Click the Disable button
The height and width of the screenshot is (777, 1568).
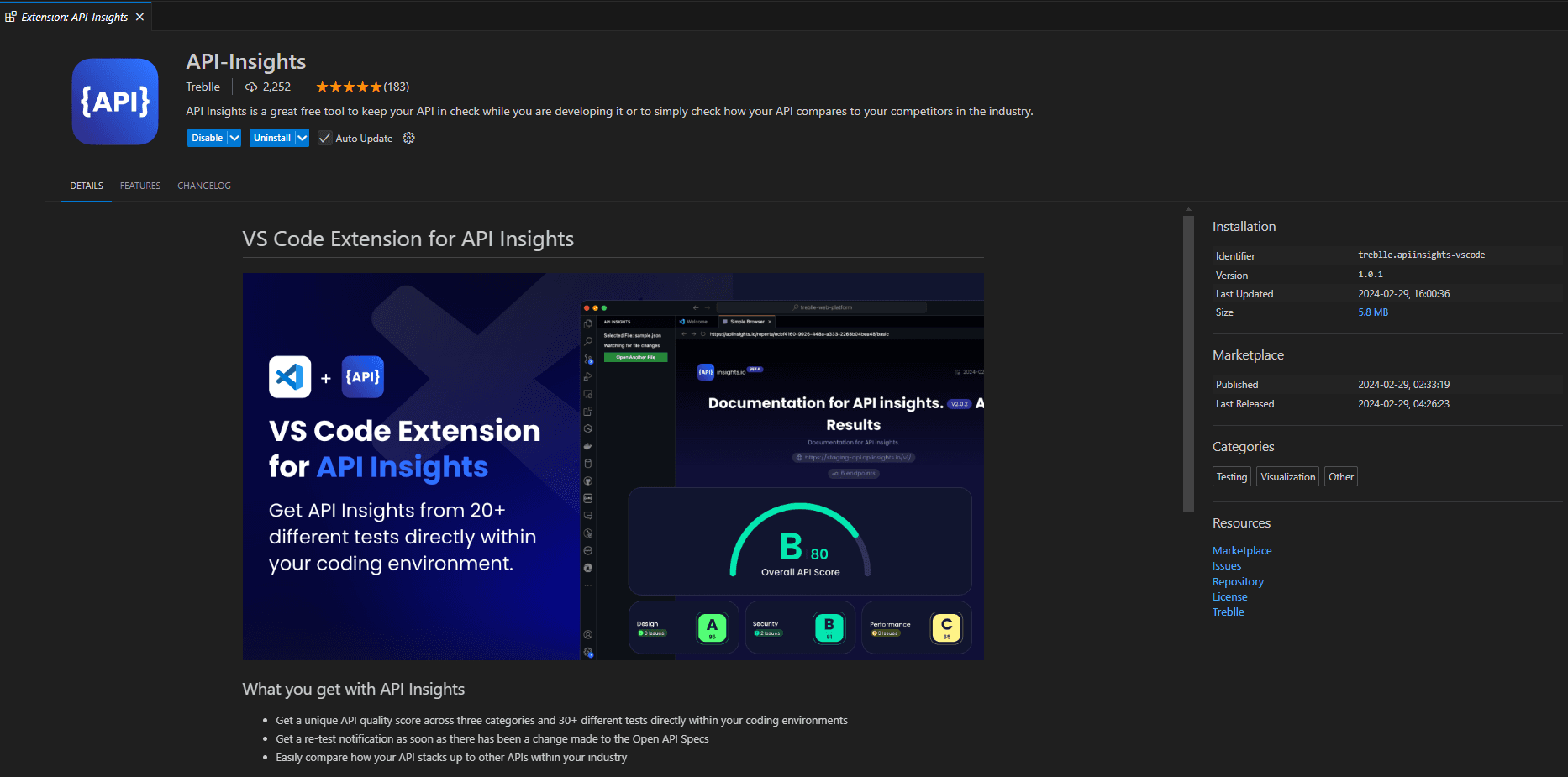coord(206,137)
